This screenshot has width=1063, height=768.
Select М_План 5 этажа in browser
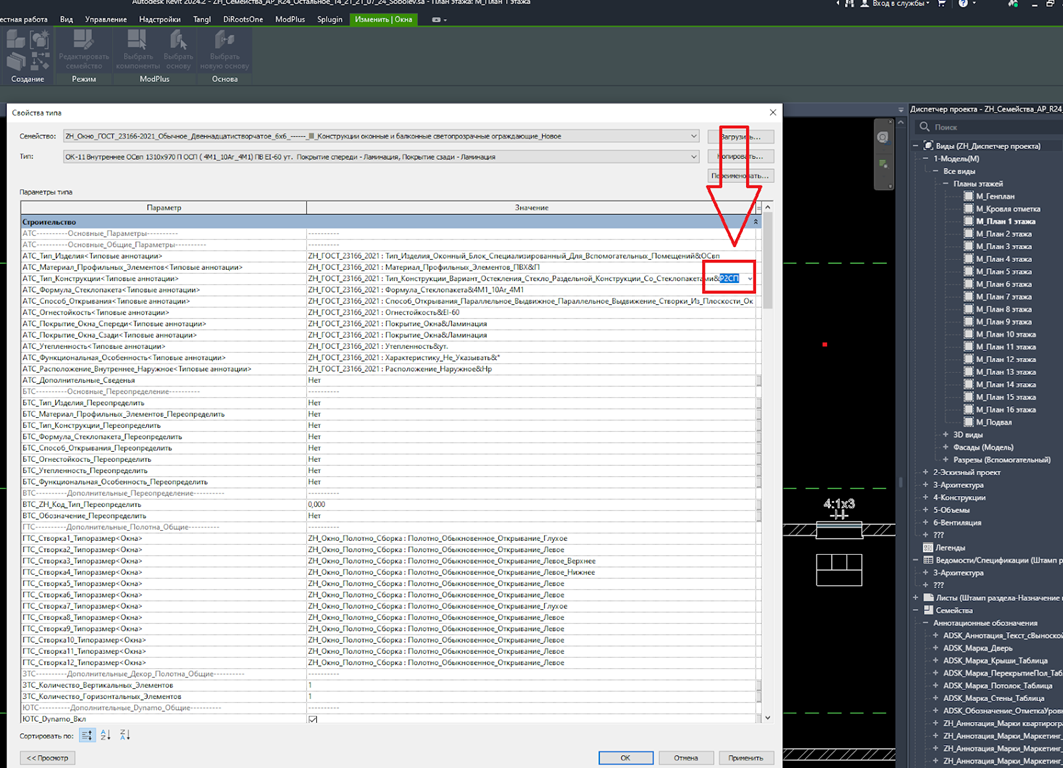tap(1005, 272)
